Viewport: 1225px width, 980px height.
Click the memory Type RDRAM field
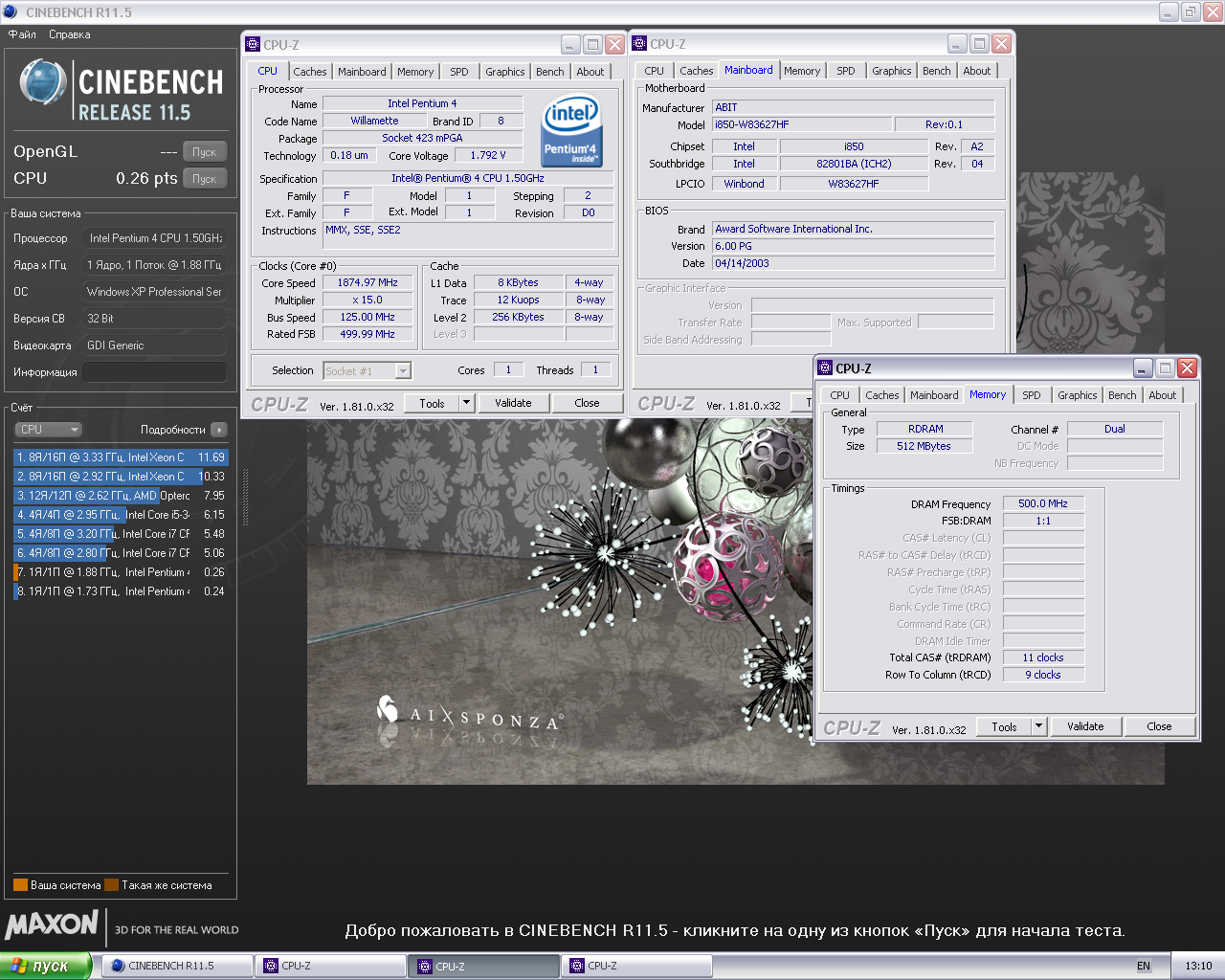925,429
